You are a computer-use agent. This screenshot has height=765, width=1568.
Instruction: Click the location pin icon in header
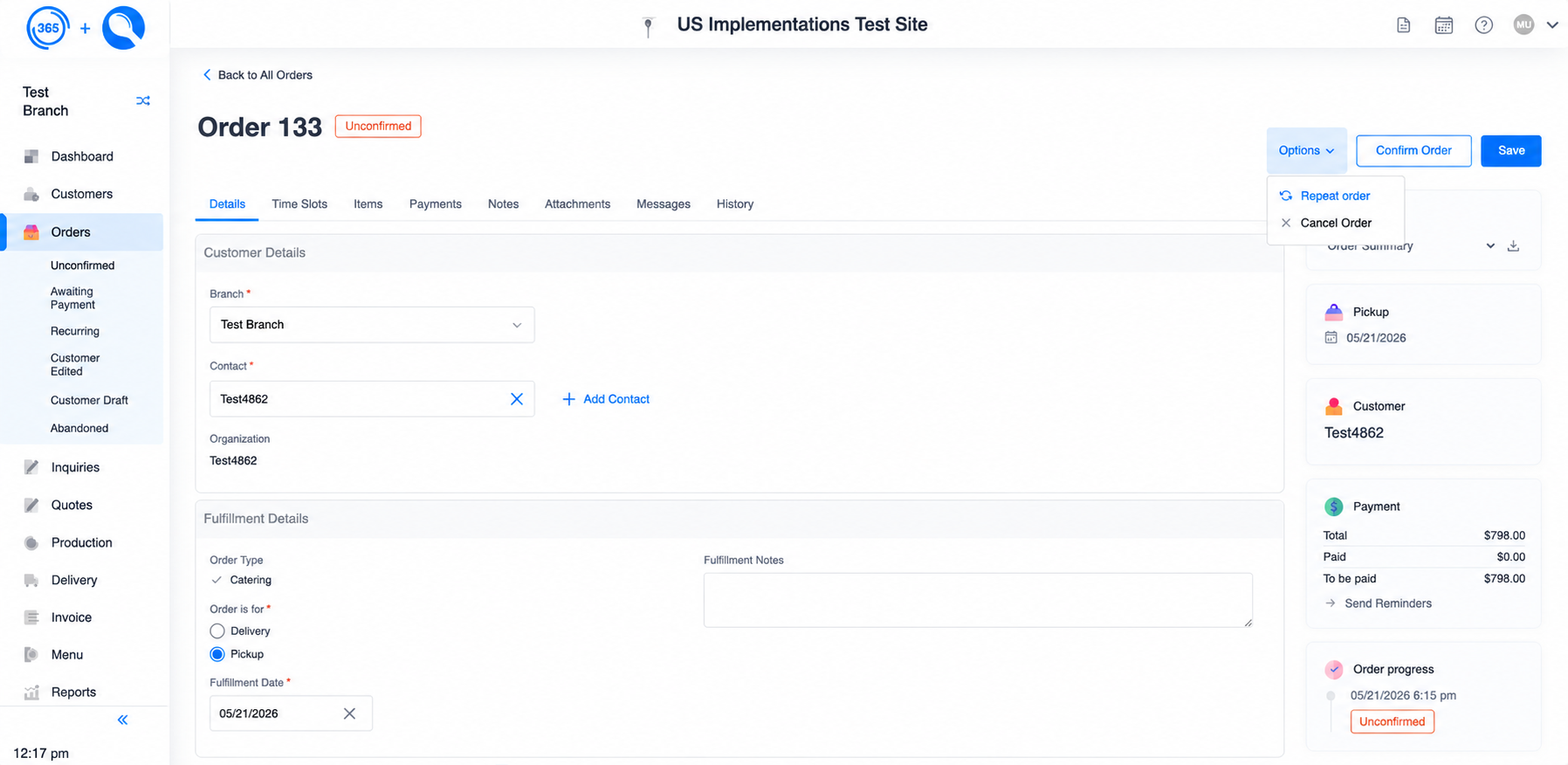(x=648, y=26)
